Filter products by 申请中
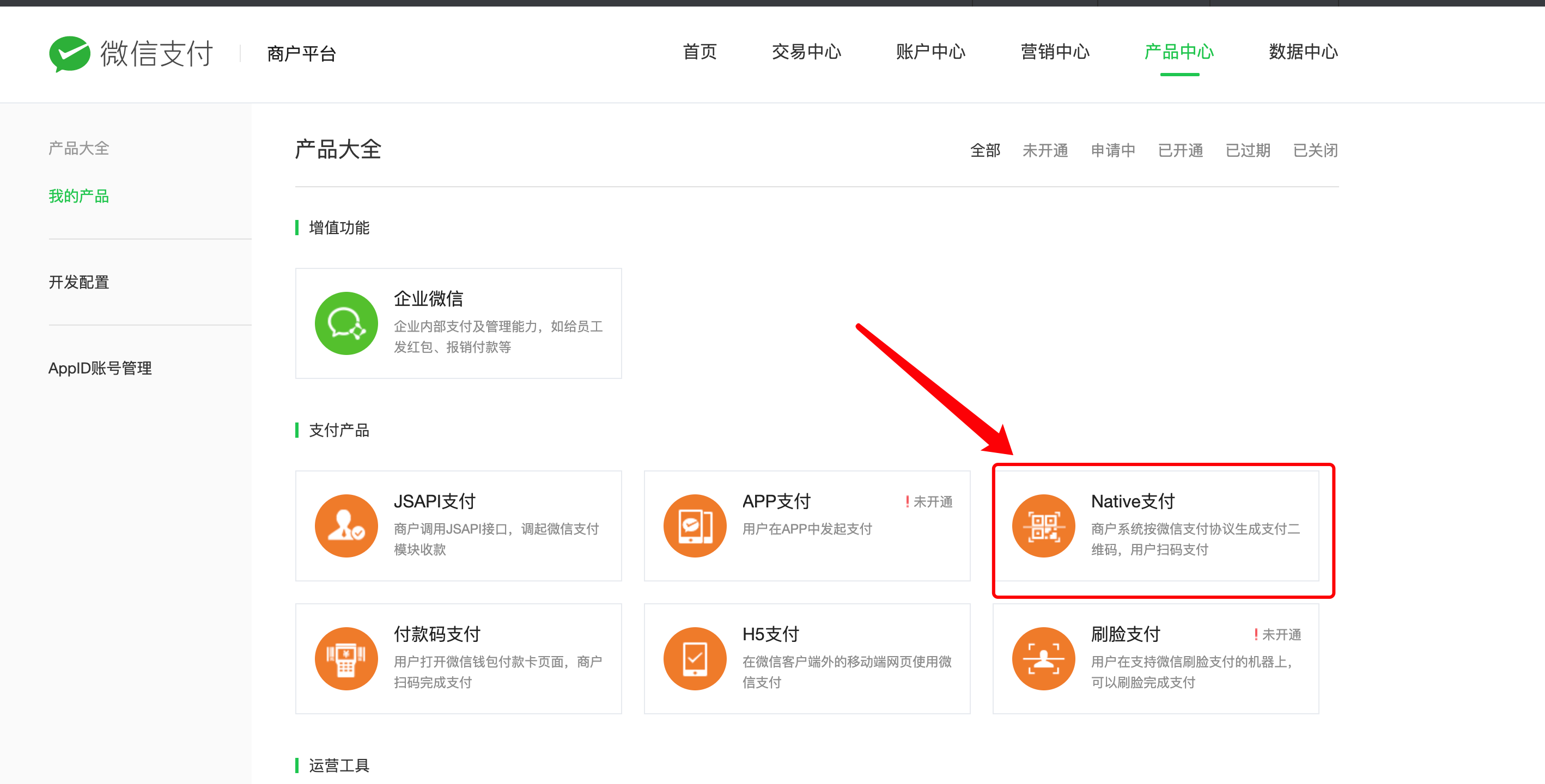Viewport: 1545px width, 784px height. 1113,150
